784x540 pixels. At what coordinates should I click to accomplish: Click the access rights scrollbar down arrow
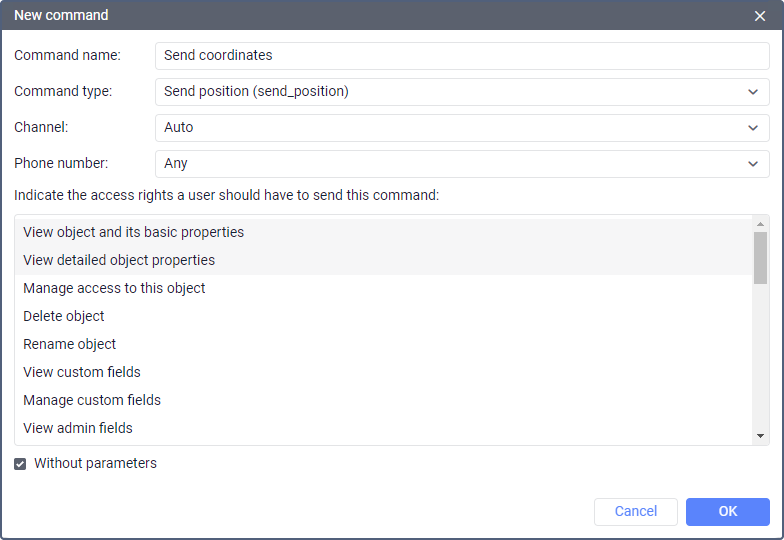[761, 436]
